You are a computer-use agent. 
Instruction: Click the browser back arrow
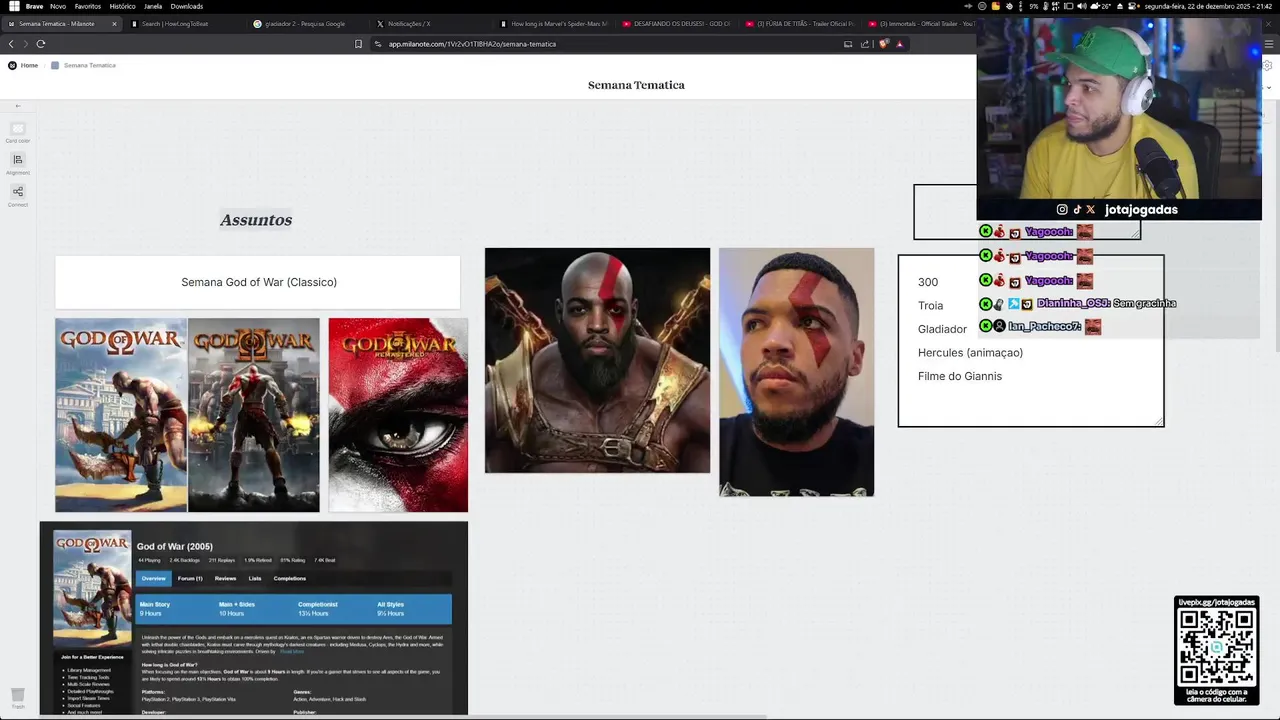[x=11, y=44]
